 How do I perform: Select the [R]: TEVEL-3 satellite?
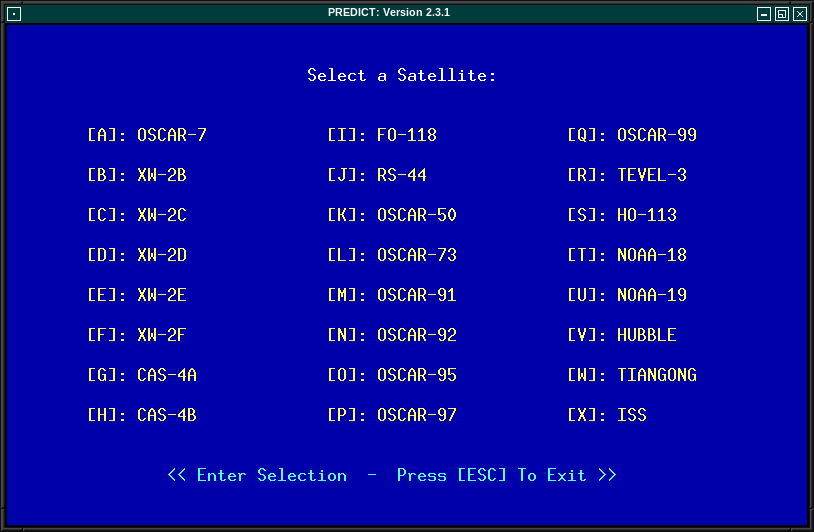tap(627, 175)
